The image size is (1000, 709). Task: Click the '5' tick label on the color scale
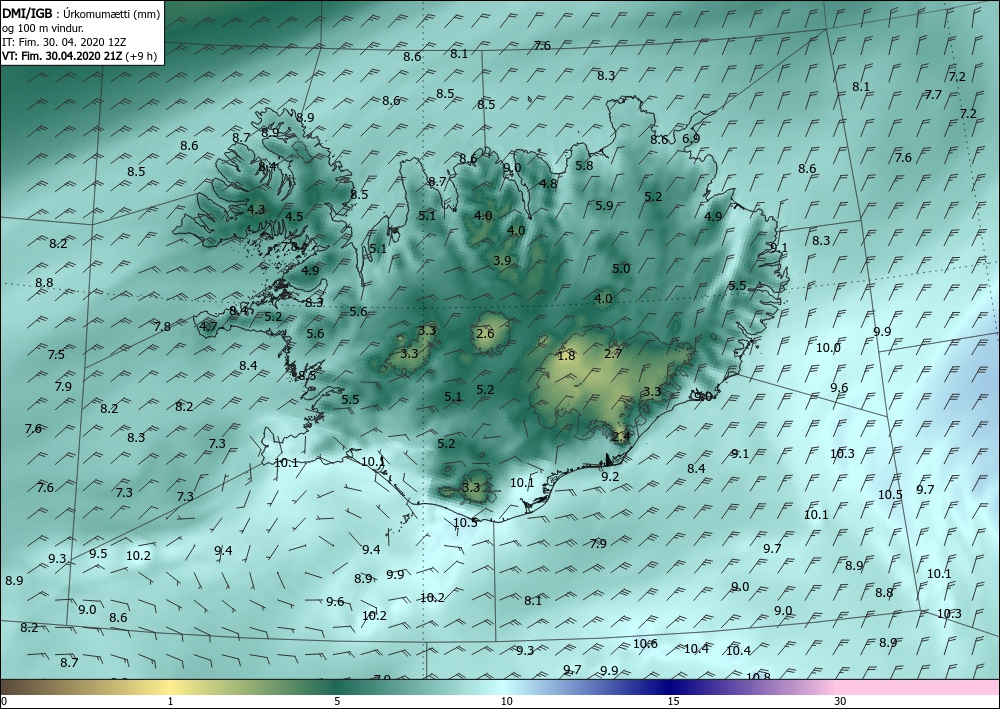337,702
